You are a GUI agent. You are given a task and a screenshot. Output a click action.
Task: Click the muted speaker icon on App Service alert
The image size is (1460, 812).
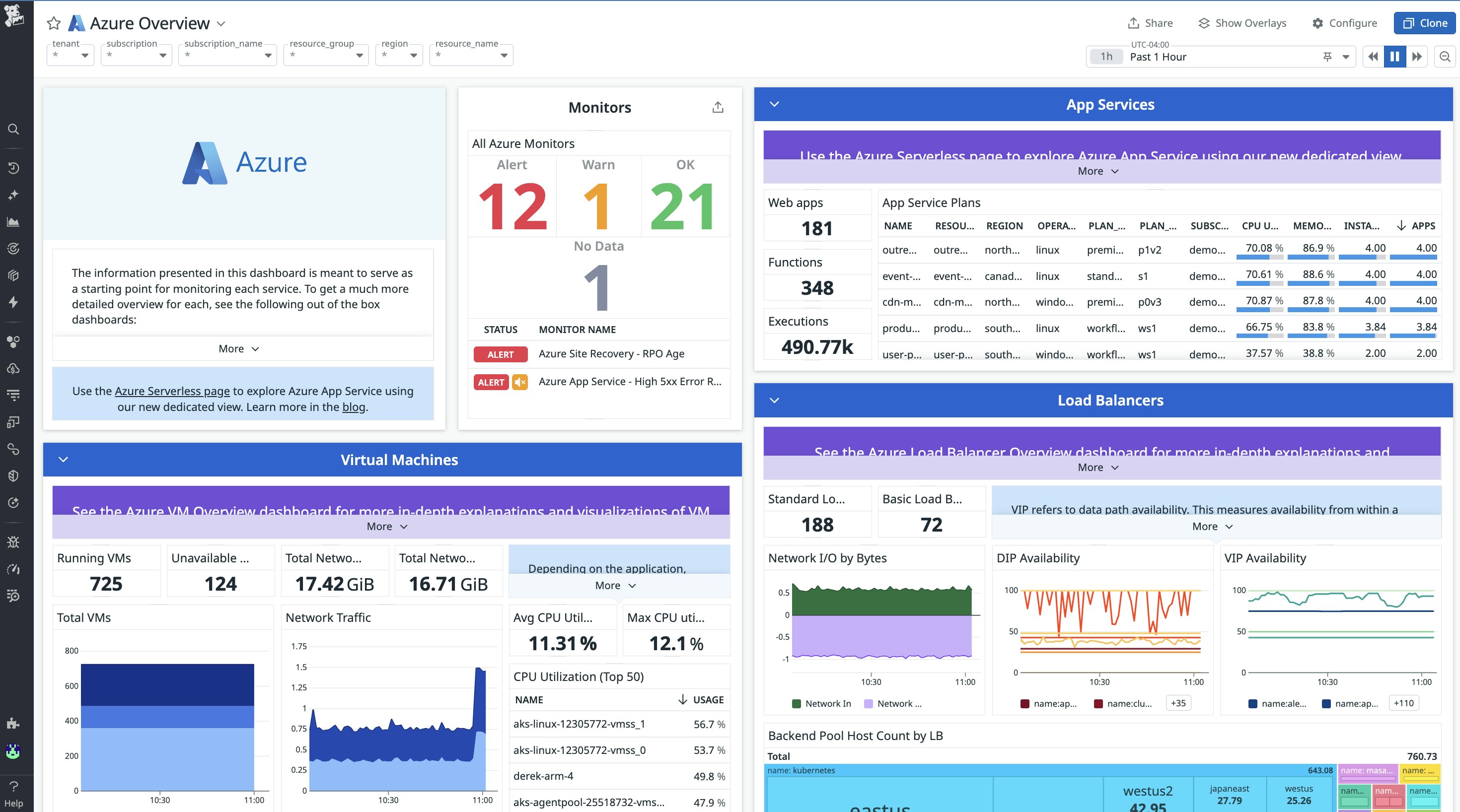[x=520, y=382]
